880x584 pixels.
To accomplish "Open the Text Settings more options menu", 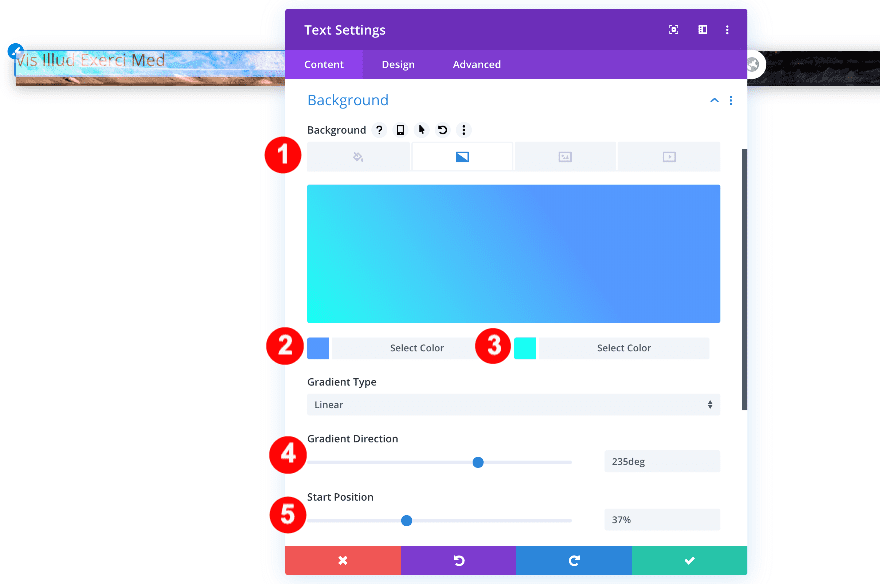I will [x=727, y=30].
